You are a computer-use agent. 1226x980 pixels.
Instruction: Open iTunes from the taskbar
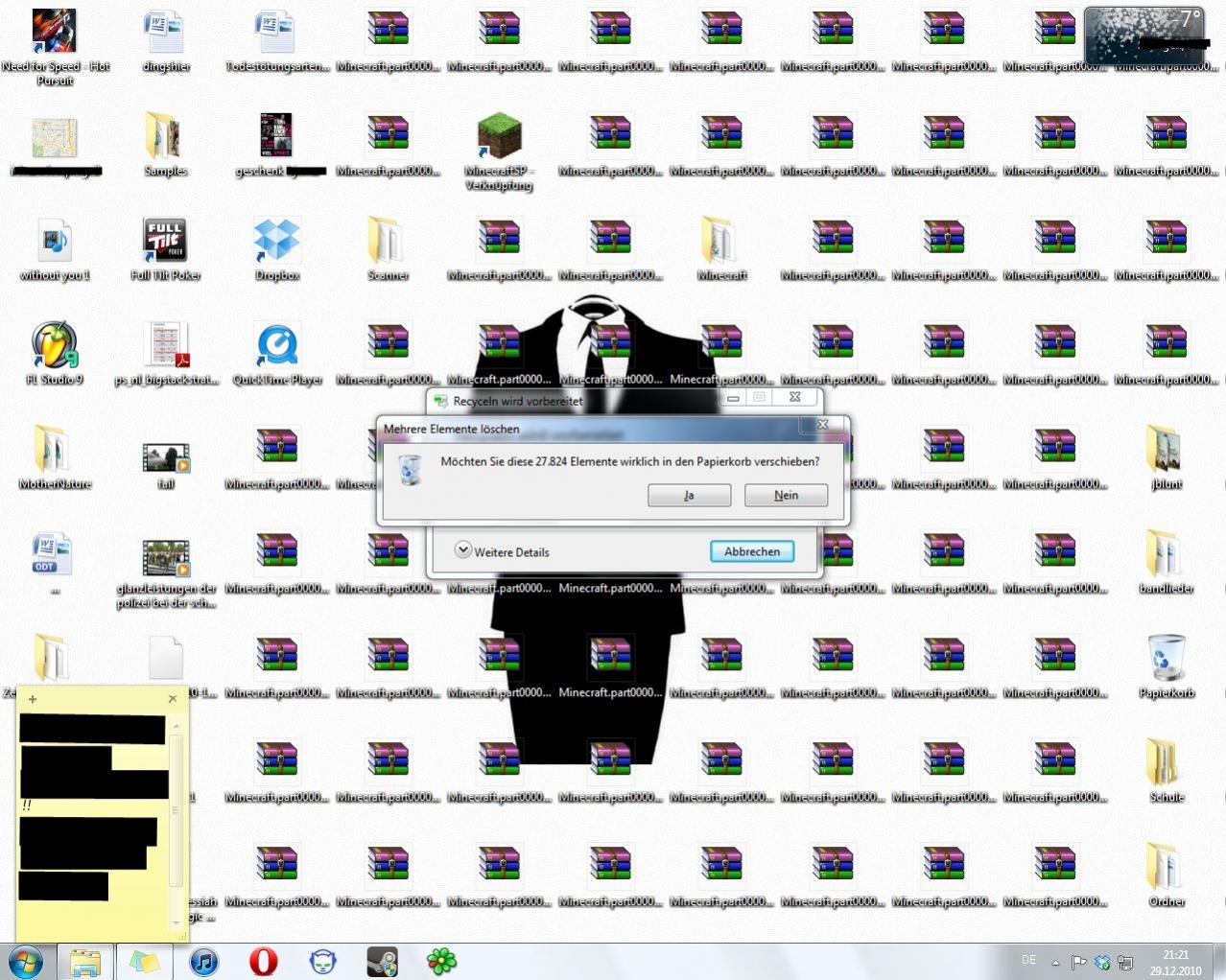tap(203, 961)
